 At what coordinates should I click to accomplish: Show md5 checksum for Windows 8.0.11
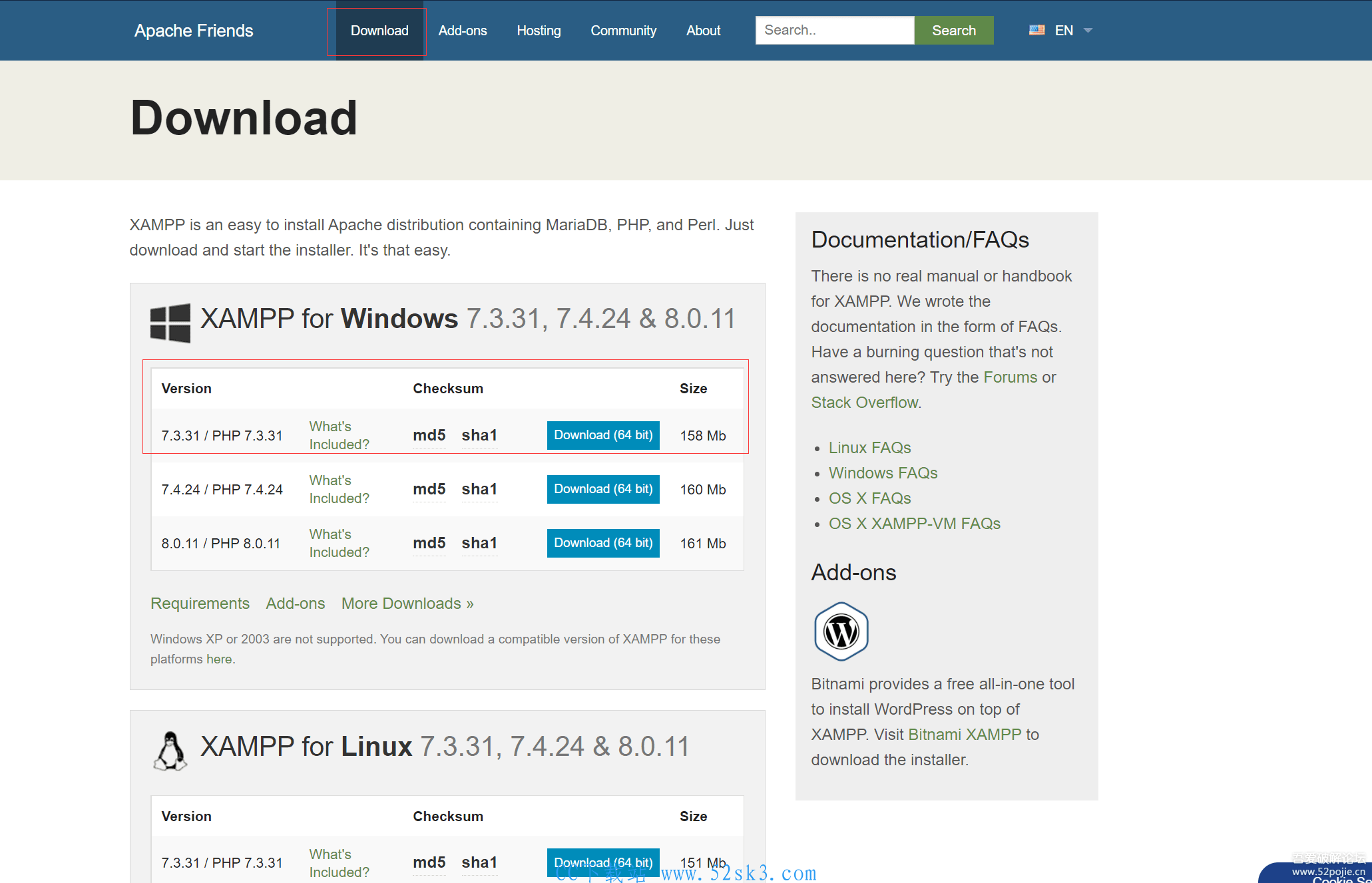click(x=429, y=543)
